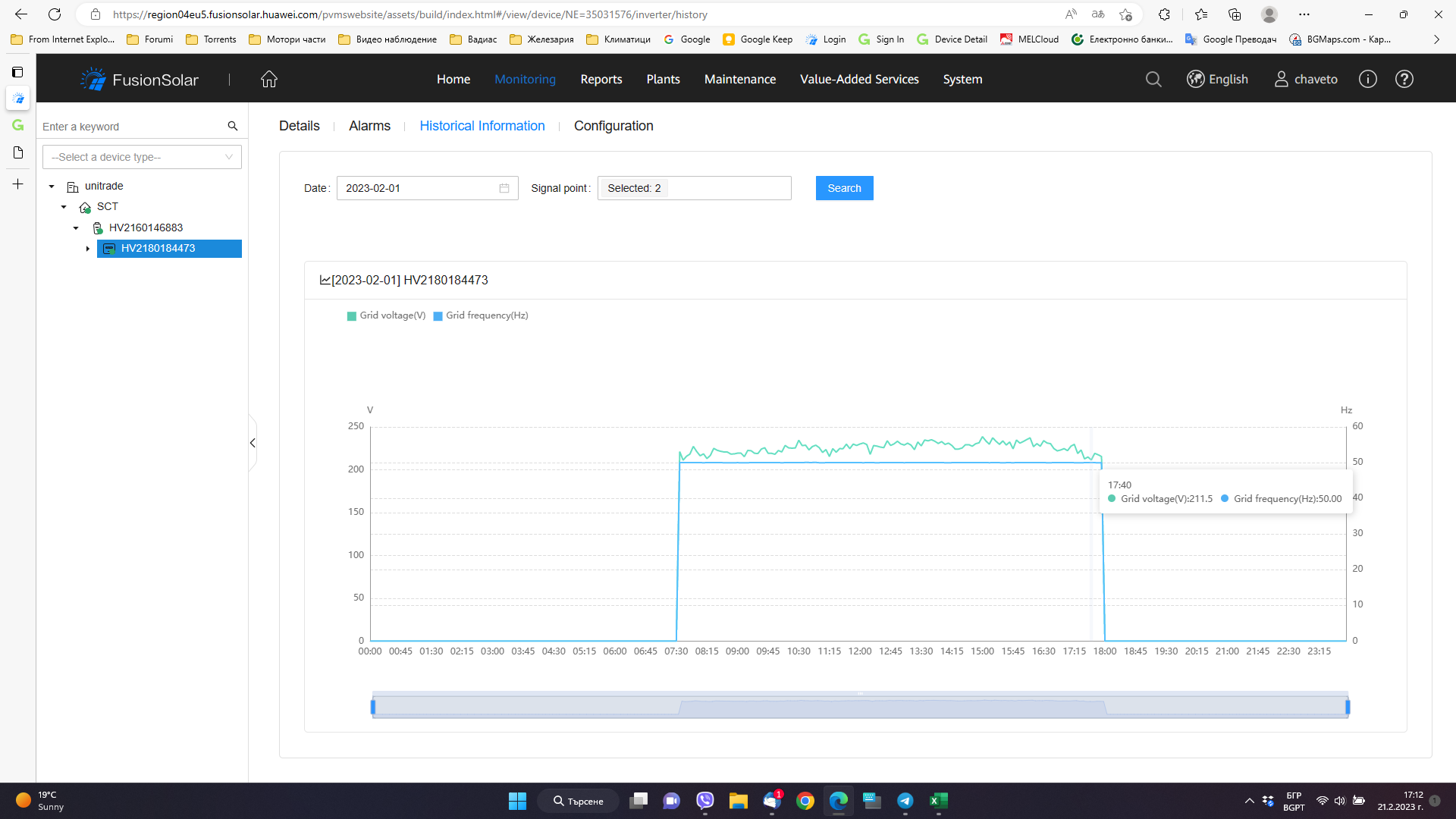Viewport: 1456px width, 819px height.
Task: Collapse the device tree side panel arrow
Action: [253, 444]
